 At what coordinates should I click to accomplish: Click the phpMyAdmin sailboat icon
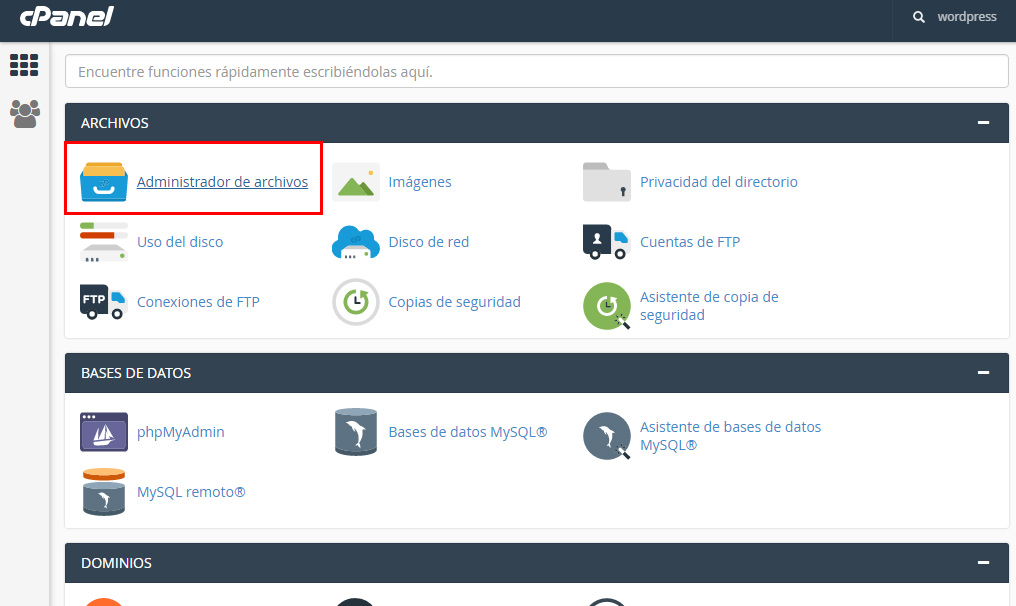(104, 432)
